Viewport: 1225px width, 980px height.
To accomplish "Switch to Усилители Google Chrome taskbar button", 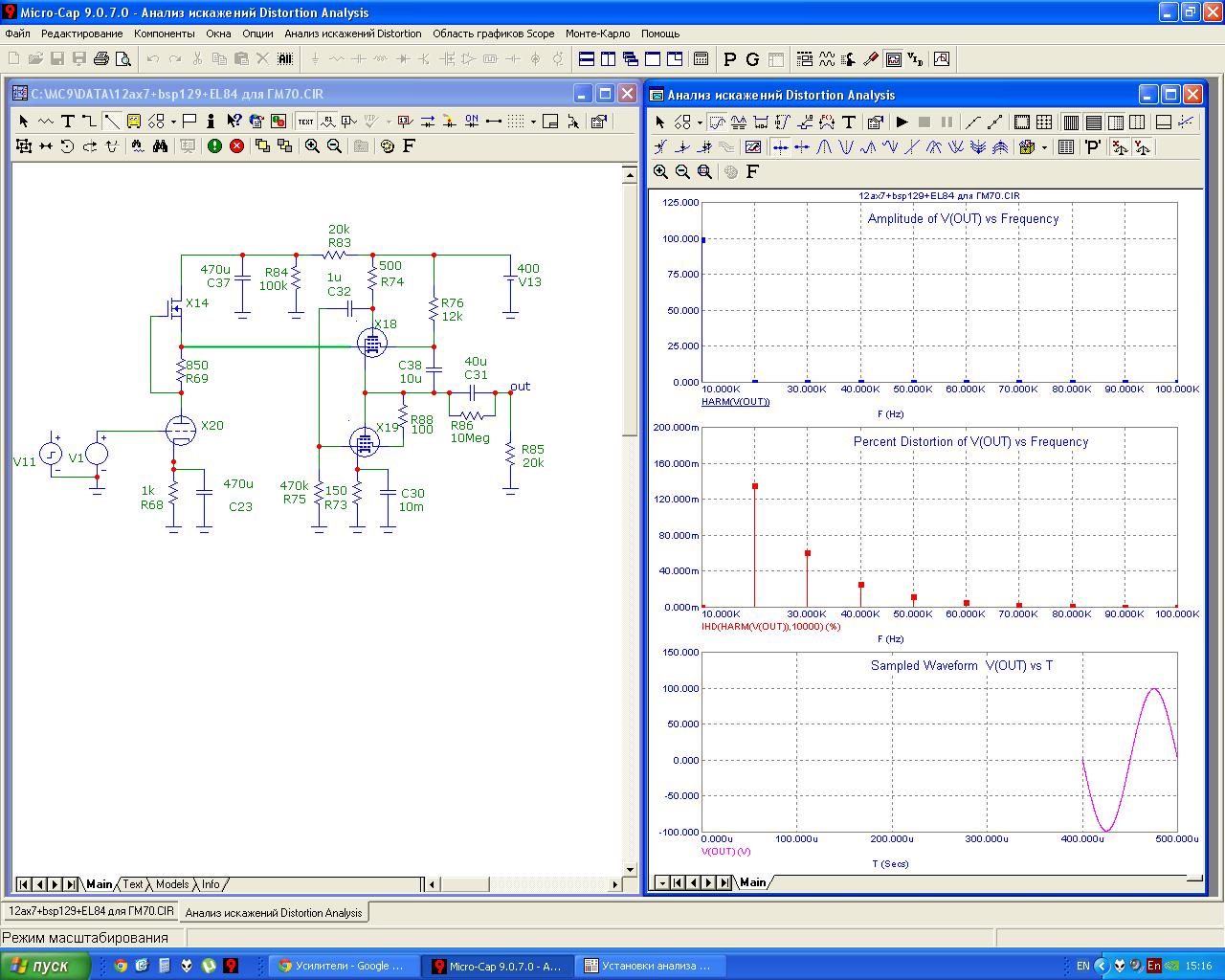I will coord(344,966).
